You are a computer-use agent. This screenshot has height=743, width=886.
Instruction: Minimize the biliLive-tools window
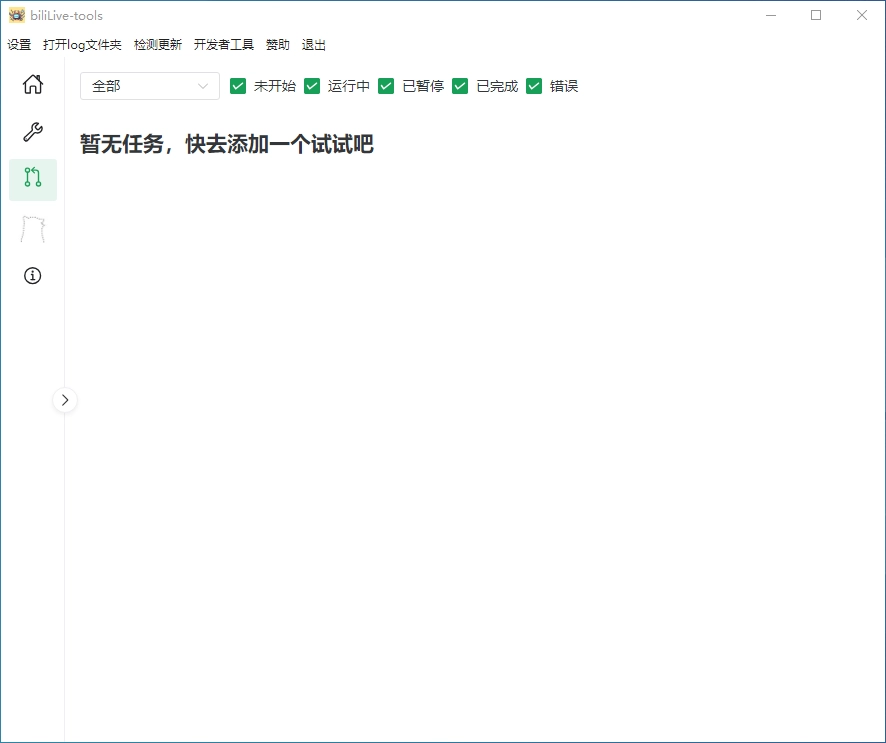pos(770,15)
